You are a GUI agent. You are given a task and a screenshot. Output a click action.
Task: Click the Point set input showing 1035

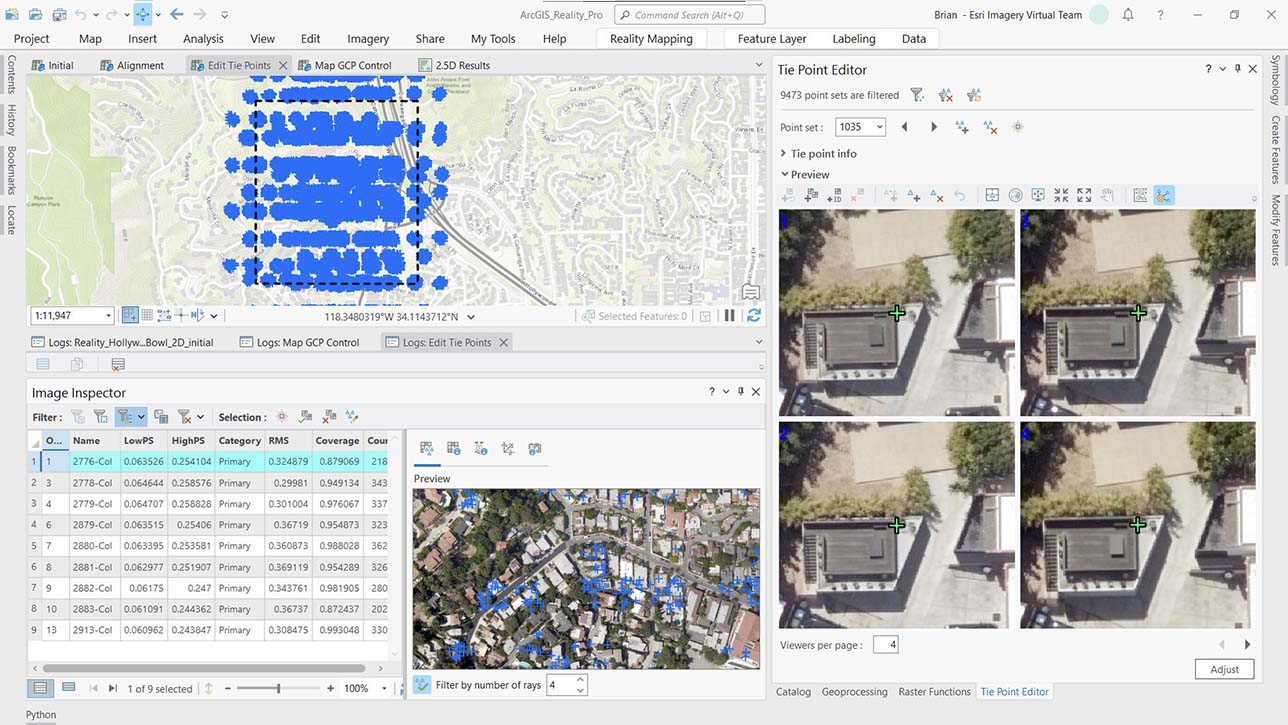pyautogui.click(x=857, y=127)
